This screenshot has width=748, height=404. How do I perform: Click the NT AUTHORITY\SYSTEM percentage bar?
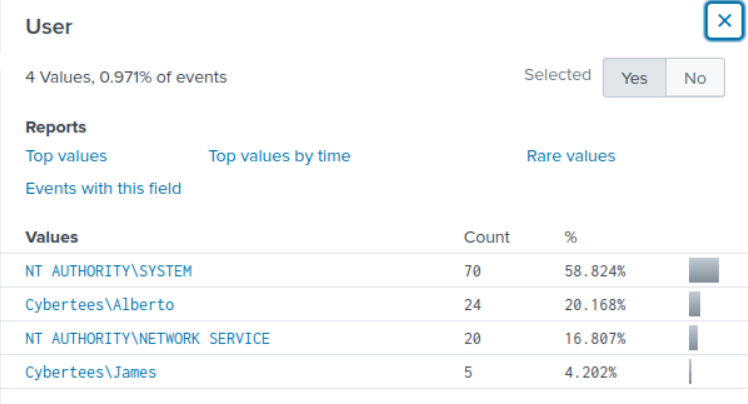click(704, 270)
